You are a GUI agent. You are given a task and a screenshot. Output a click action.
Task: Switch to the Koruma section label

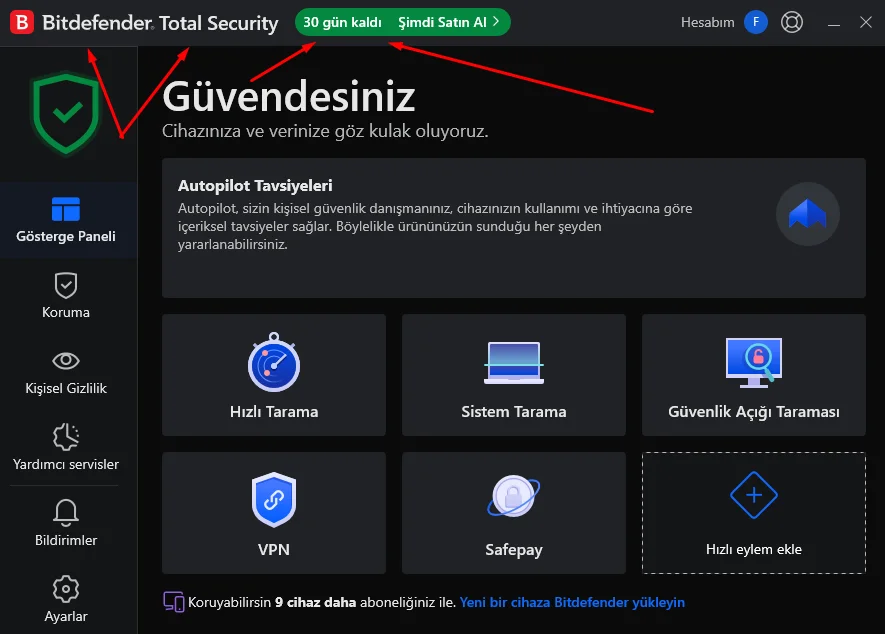(66, 312)
